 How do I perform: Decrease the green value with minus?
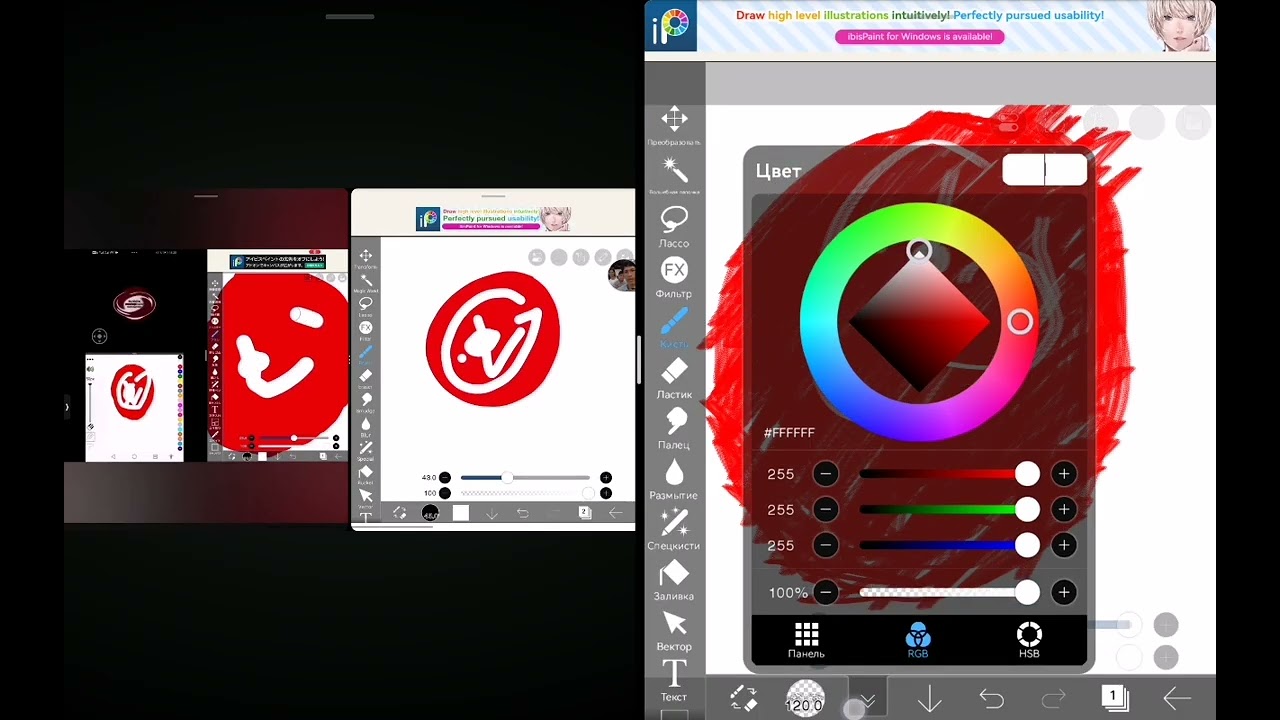point(825,510)
